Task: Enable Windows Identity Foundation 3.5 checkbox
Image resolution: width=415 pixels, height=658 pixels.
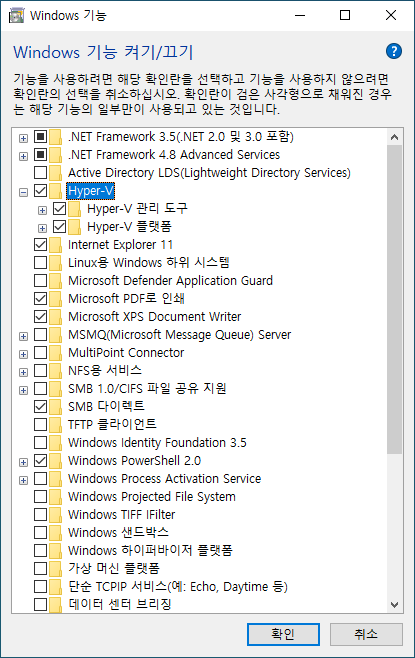Action: [40, 442]
